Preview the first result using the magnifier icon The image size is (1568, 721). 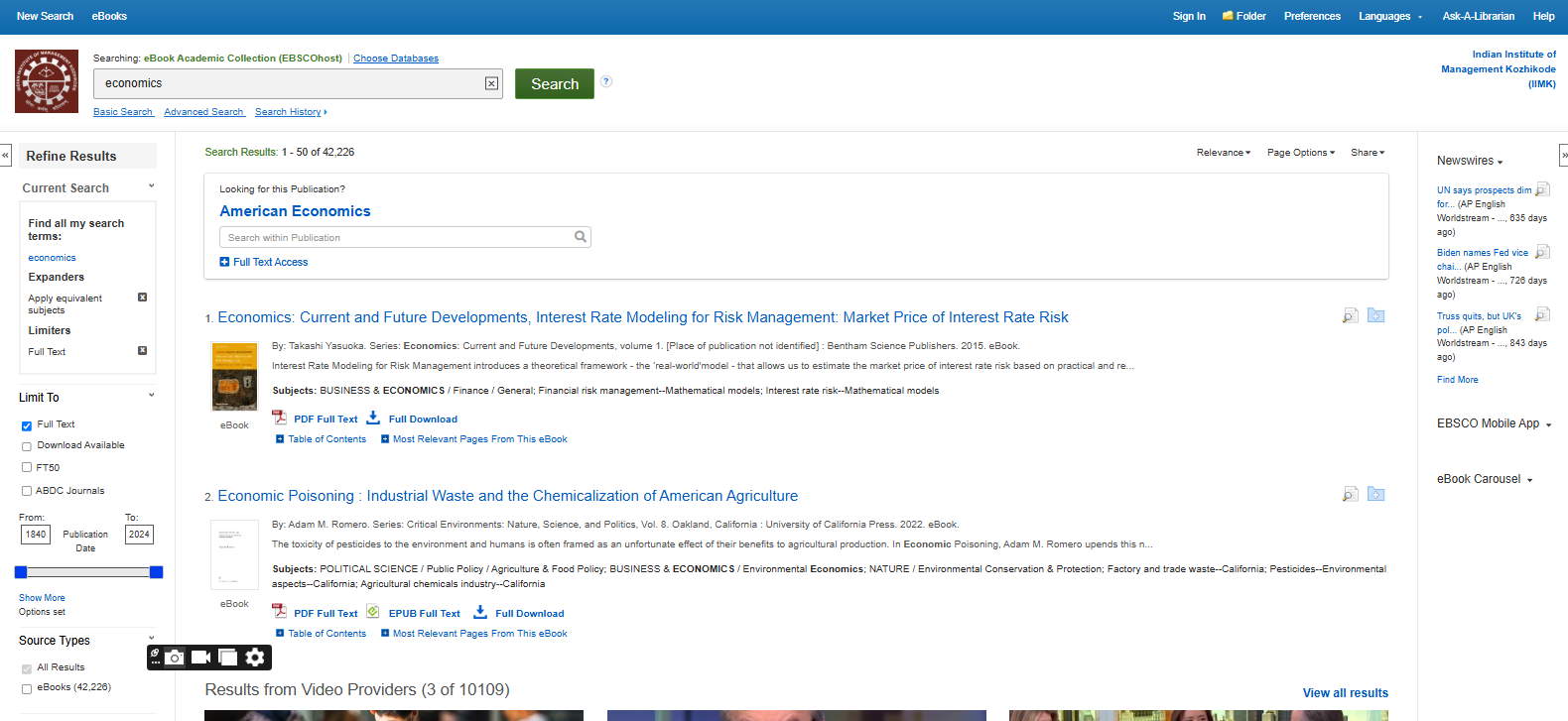(1350, 315)
